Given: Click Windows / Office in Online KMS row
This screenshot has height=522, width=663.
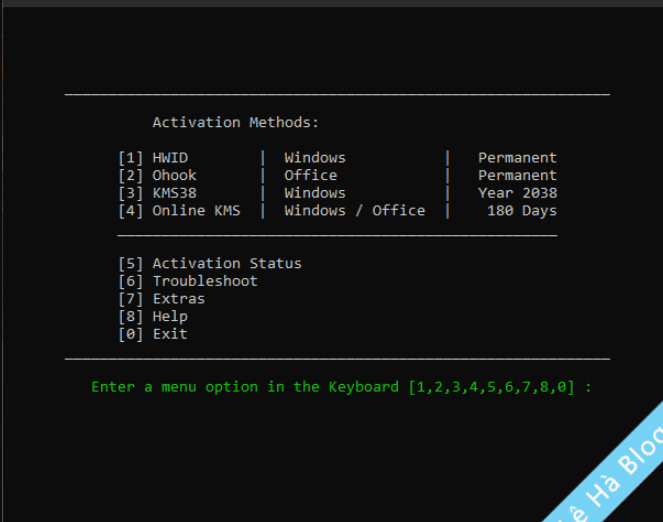Looking at the screenshot, I should (354, 211).
